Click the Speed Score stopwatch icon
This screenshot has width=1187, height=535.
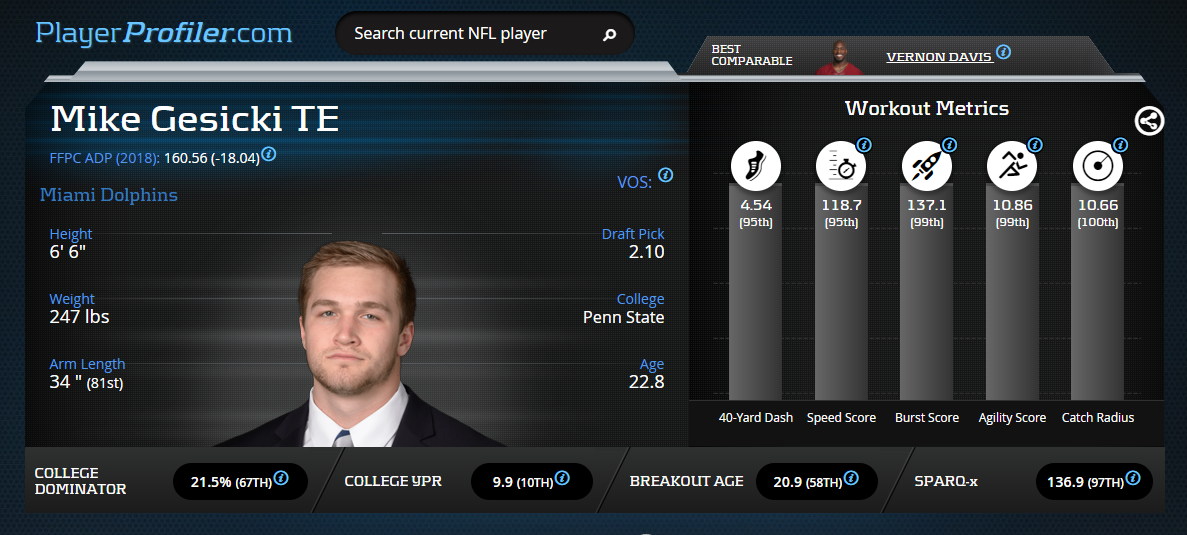(841, 166)
